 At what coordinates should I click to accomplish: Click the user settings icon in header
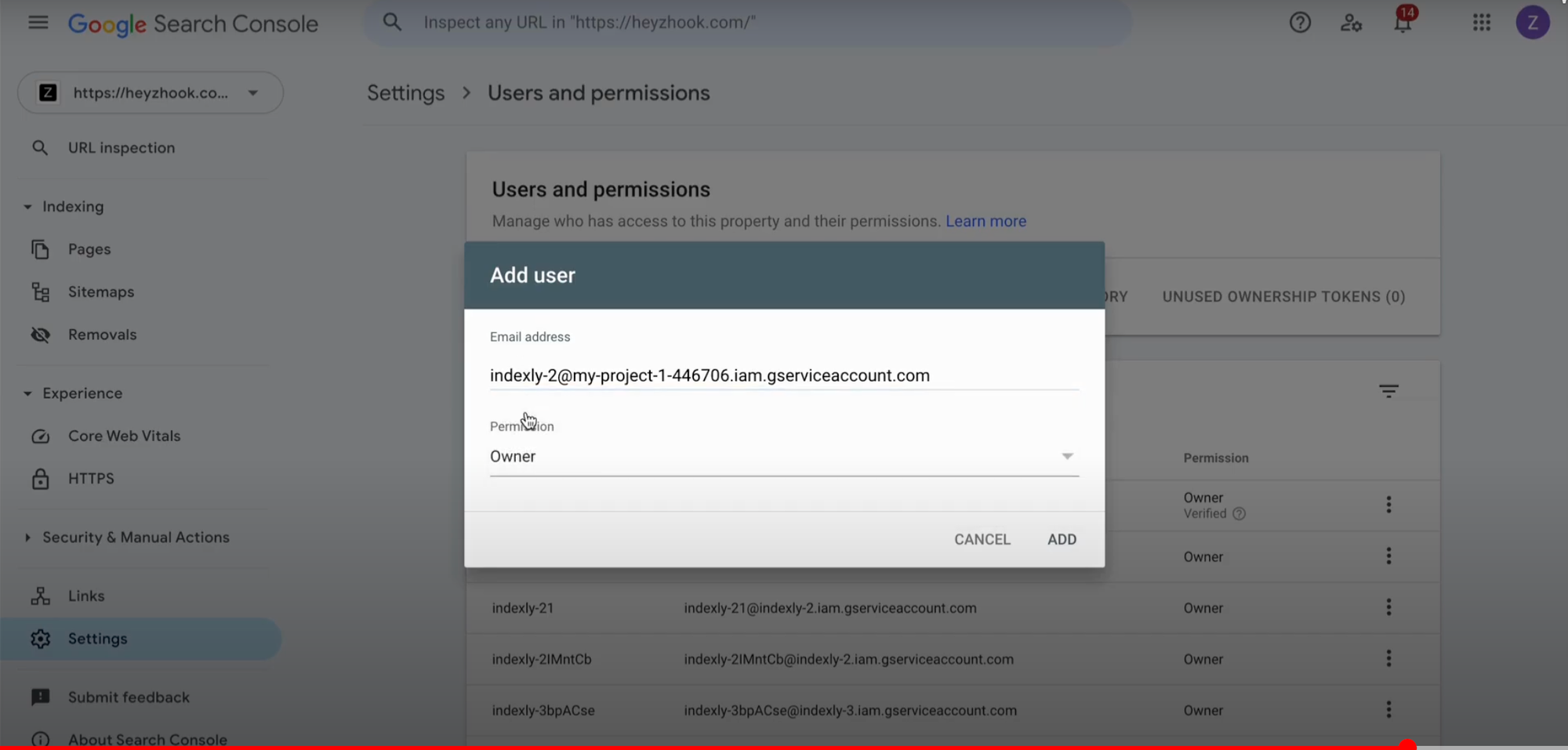[1351, 23]
